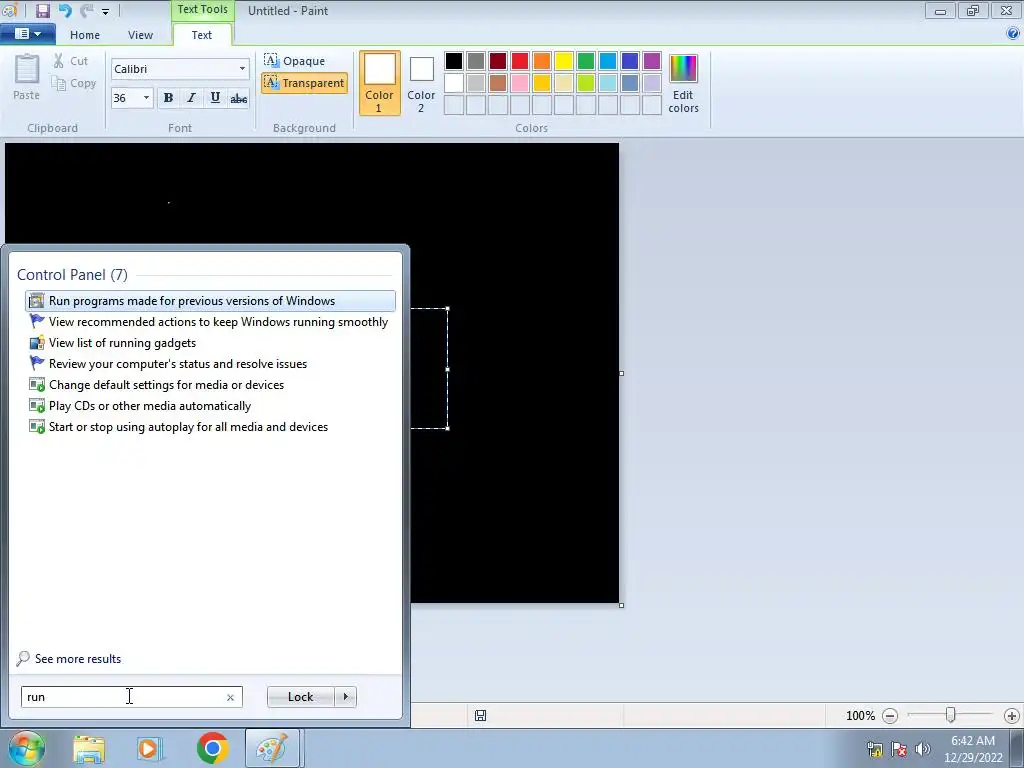1024x768 pixels.
Task: Click the Text Tools contextual tab label
Action: click(x=202, y=9)
